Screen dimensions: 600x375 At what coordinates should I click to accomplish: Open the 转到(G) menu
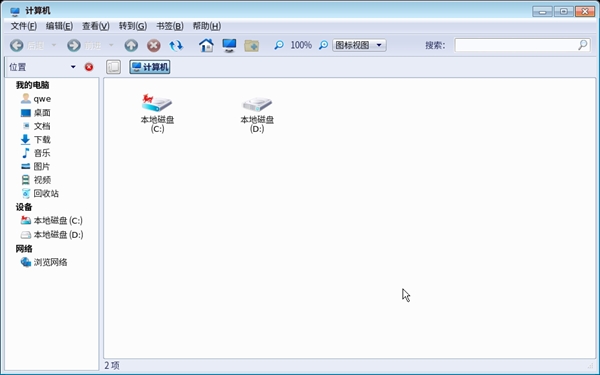click(x=132, y=26)
